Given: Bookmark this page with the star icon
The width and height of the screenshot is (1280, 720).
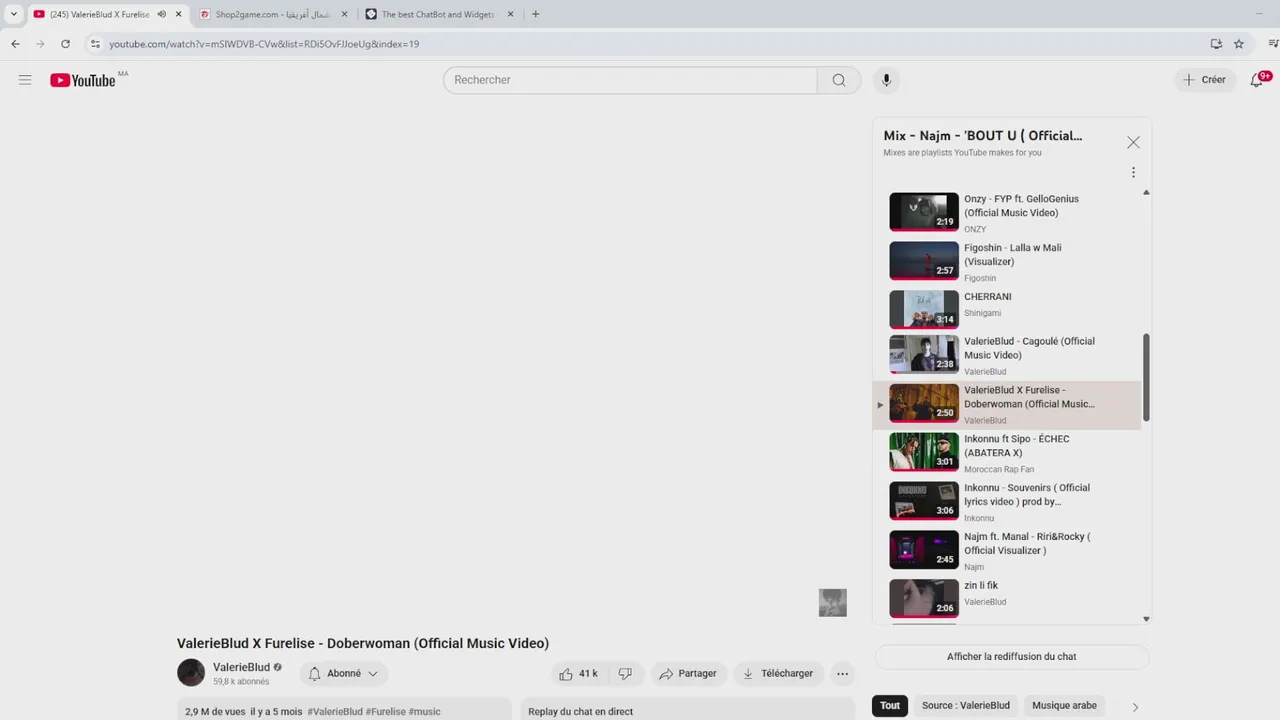Looking at the screenshot, I should tap(1239, 44).
